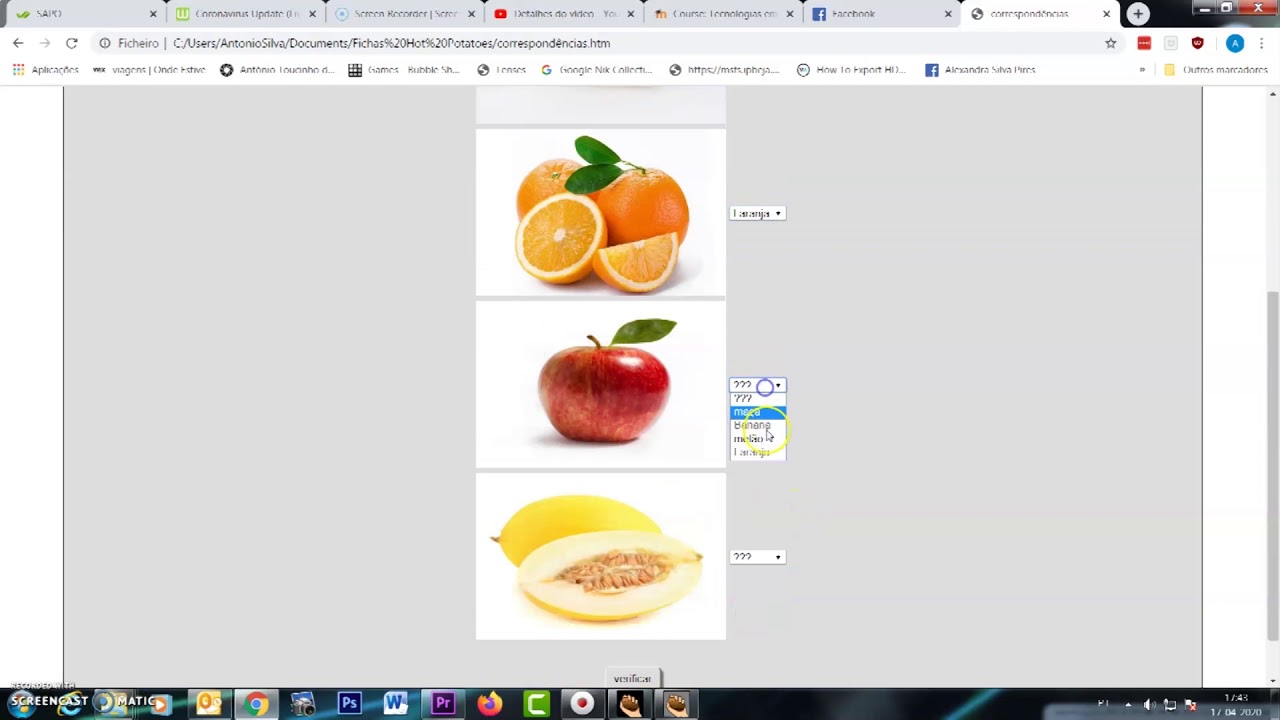The height and width of the screenshot is (720, 1280).
Task: Open the profile avatar 'A' icon
Action: click(x=1235, y=43)
